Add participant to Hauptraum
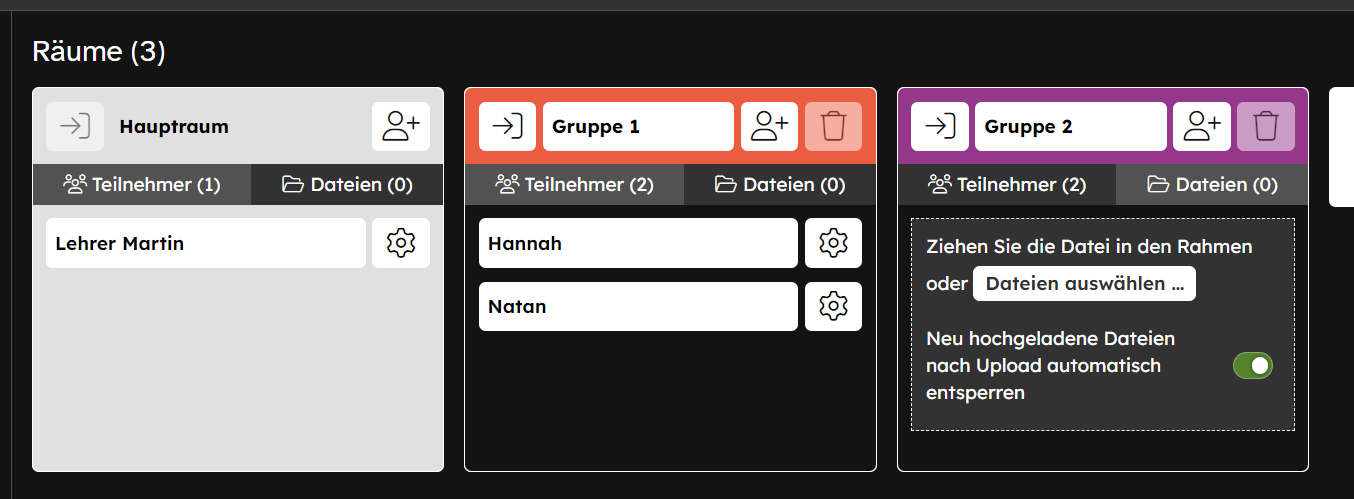Viewport: 1354px width, 499px height. [401, 127]
